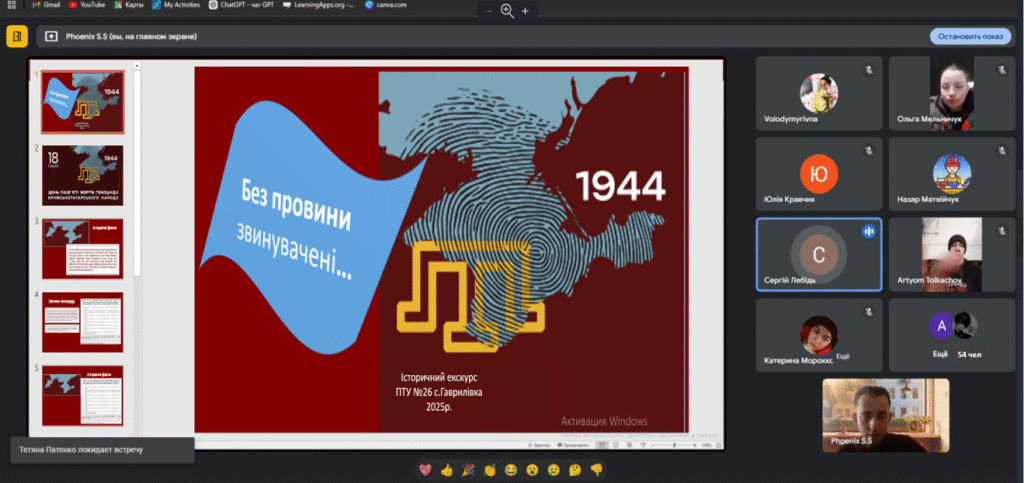Open the YouTube bookmark
The height and width of the screenshot is (483, 1024).
coord(87,5)
